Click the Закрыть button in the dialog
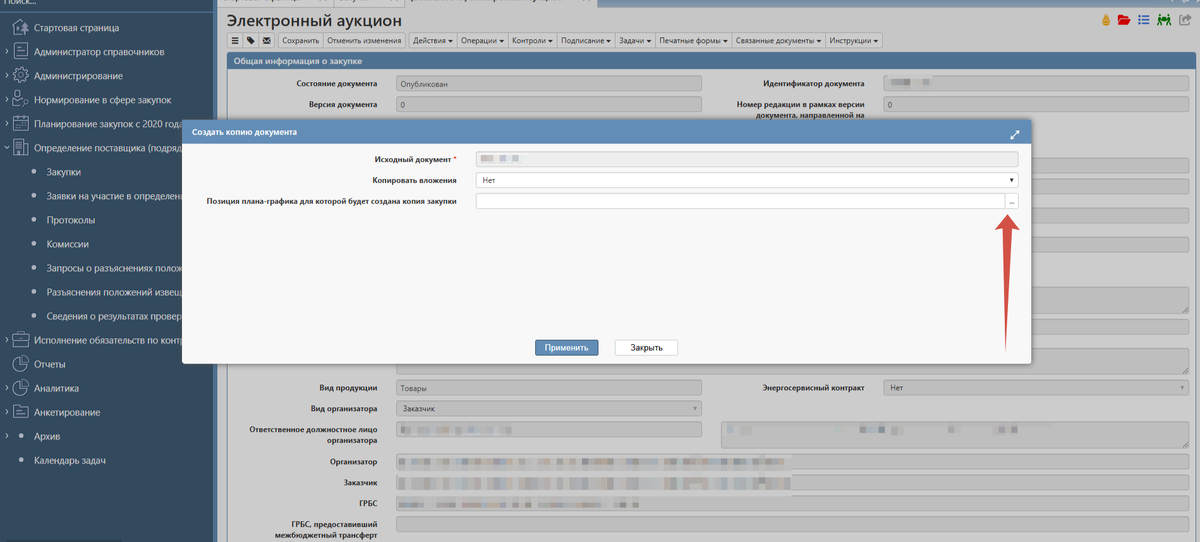The width and height of the screenshot is (1200, 542). pos(646,347)
